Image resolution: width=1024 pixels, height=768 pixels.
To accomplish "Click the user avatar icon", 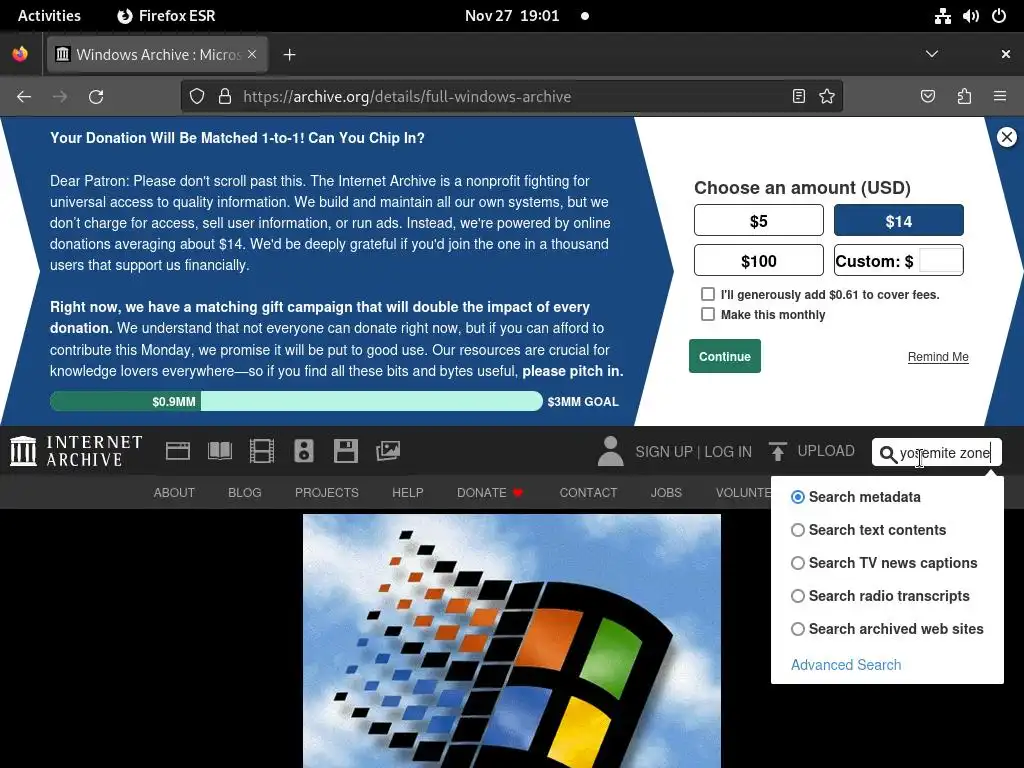I will 611,451.
